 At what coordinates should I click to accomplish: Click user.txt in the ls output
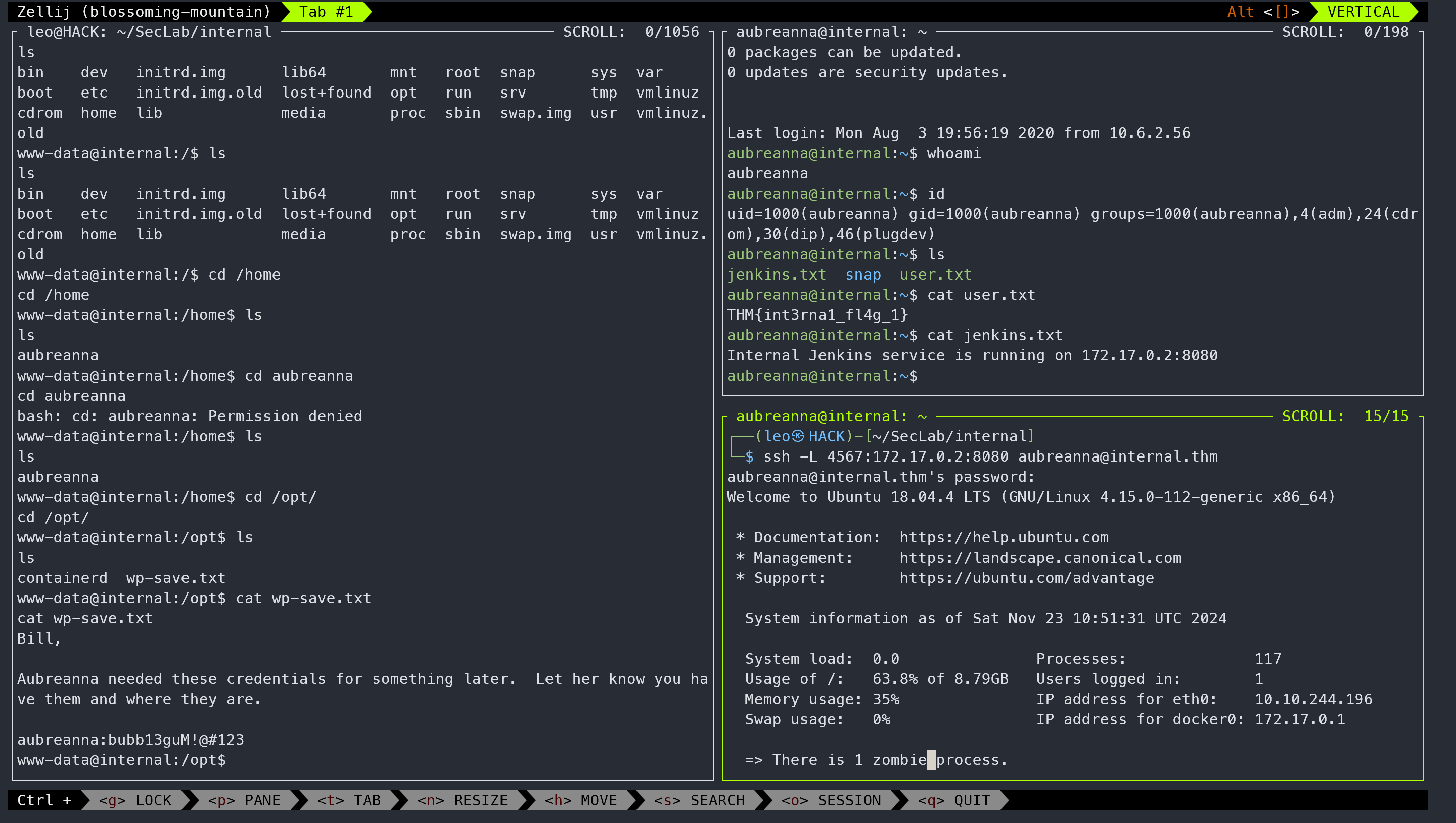[x=935, y=275]
